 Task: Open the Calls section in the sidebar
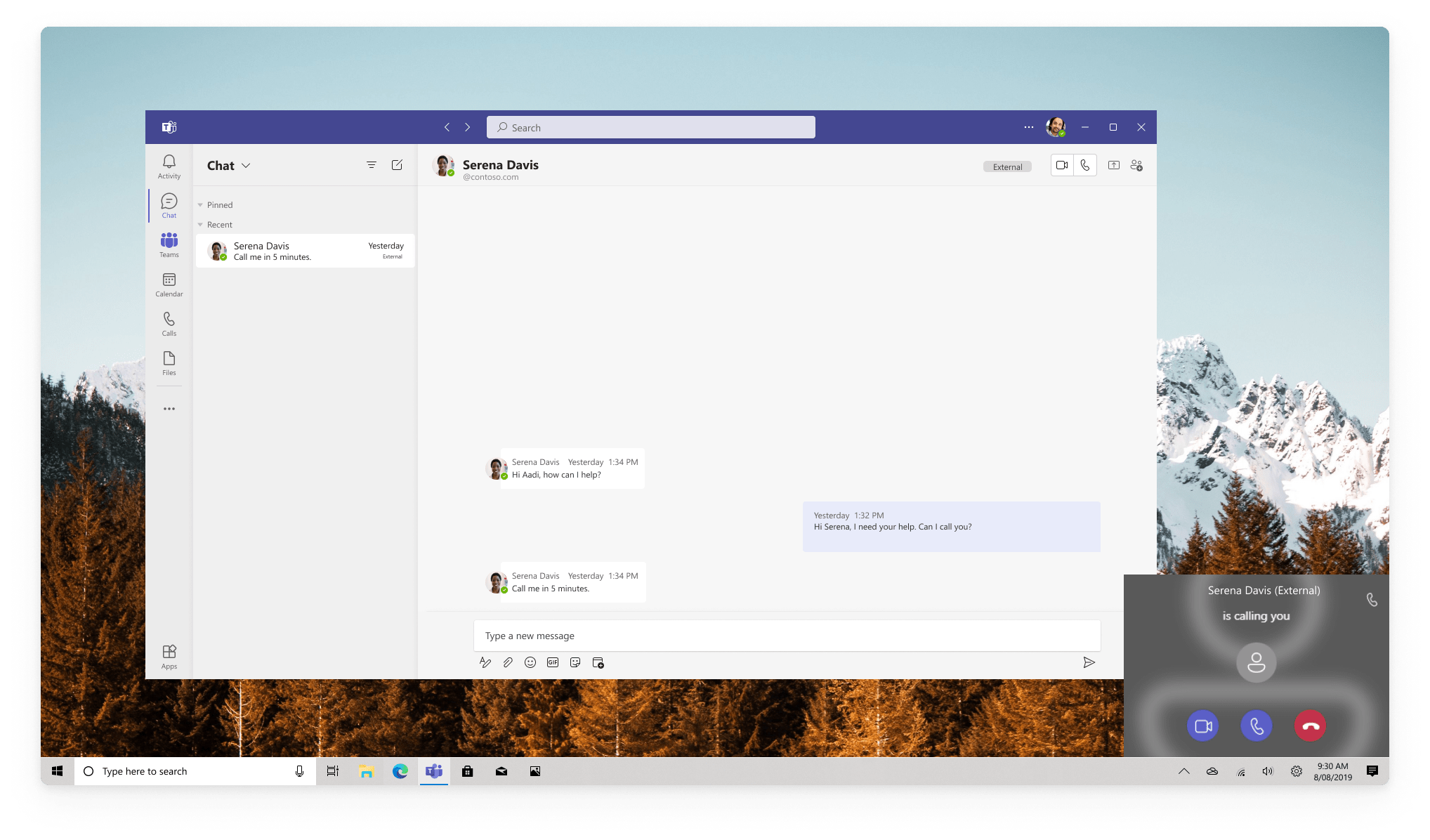(169, 322)
